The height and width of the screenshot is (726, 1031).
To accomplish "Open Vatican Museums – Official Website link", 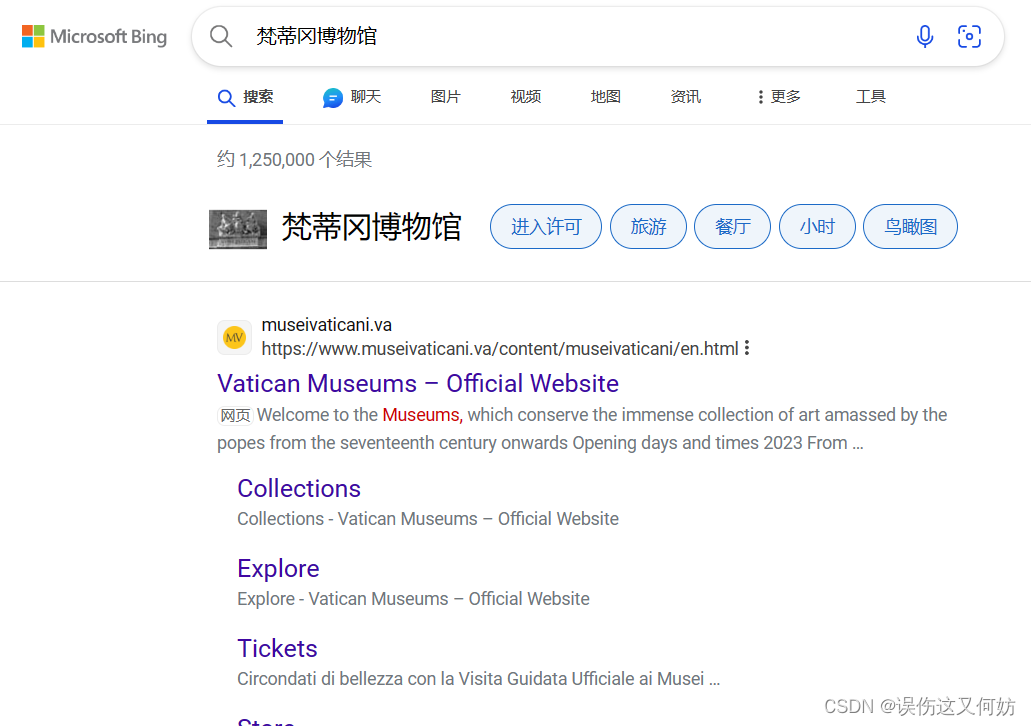I will pyautogui.click(x=418, y=383).
